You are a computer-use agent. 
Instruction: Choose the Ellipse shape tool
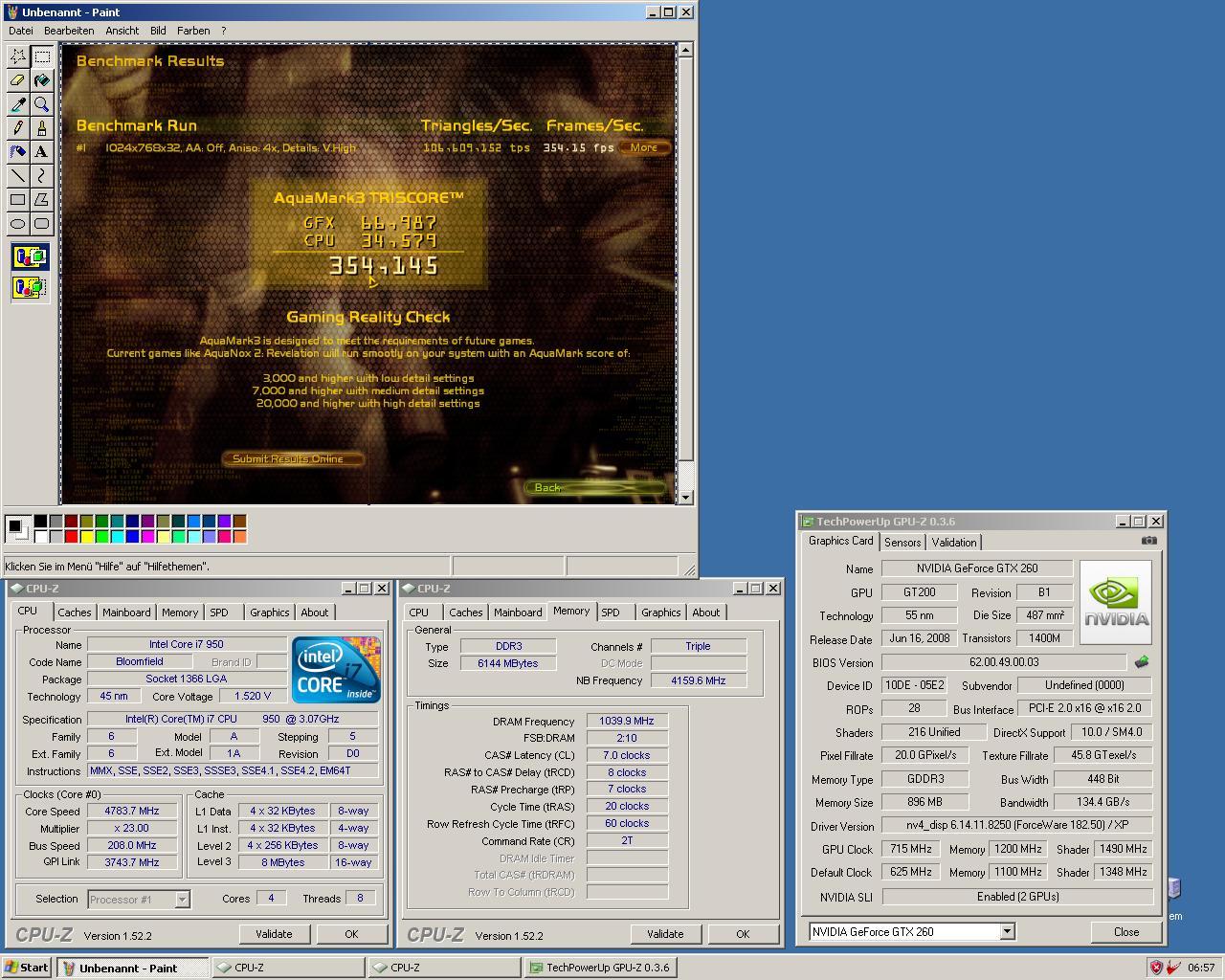coord(18,224)
